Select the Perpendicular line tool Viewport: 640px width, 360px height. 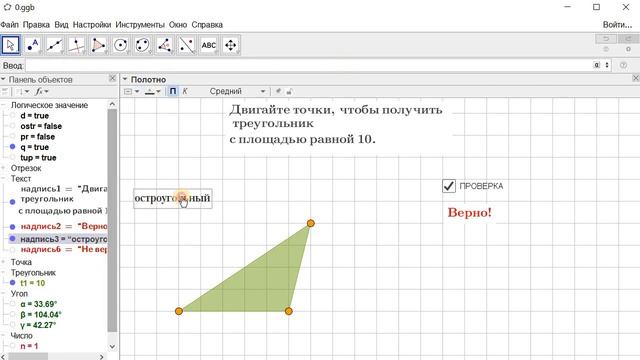[77, 45]
